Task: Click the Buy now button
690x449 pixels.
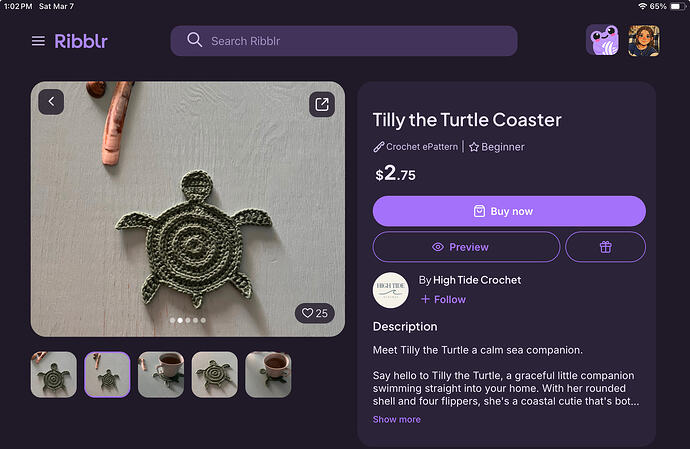Action: click(x=509, y=211)
